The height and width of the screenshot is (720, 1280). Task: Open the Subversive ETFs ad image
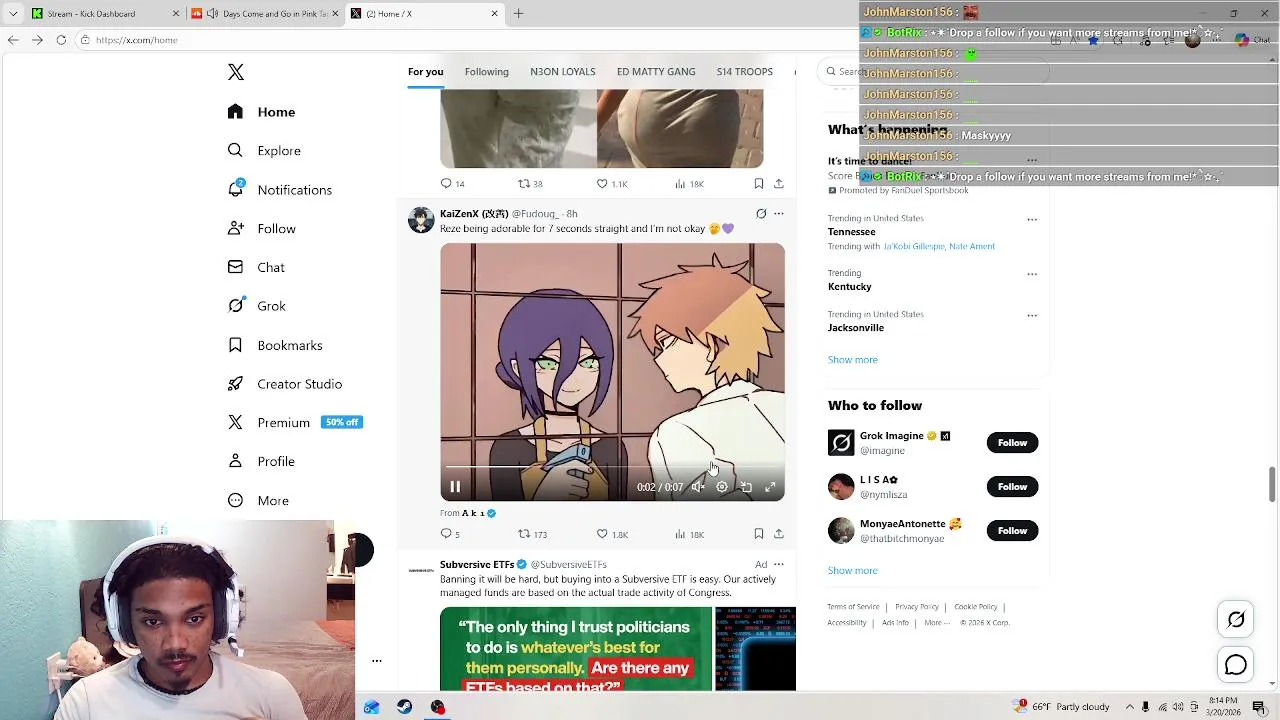point(617,649)
